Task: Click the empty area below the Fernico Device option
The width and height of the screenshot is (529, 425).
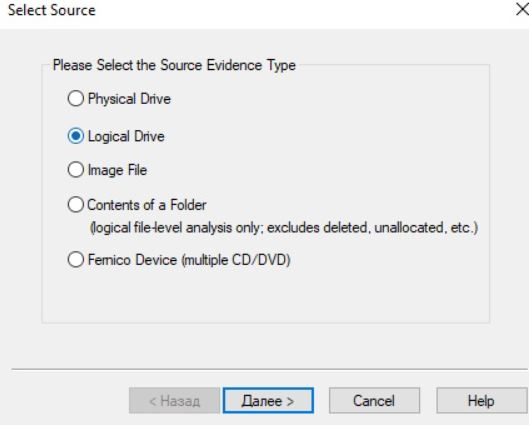Action: pyautogui.click(x=266, y=295)
